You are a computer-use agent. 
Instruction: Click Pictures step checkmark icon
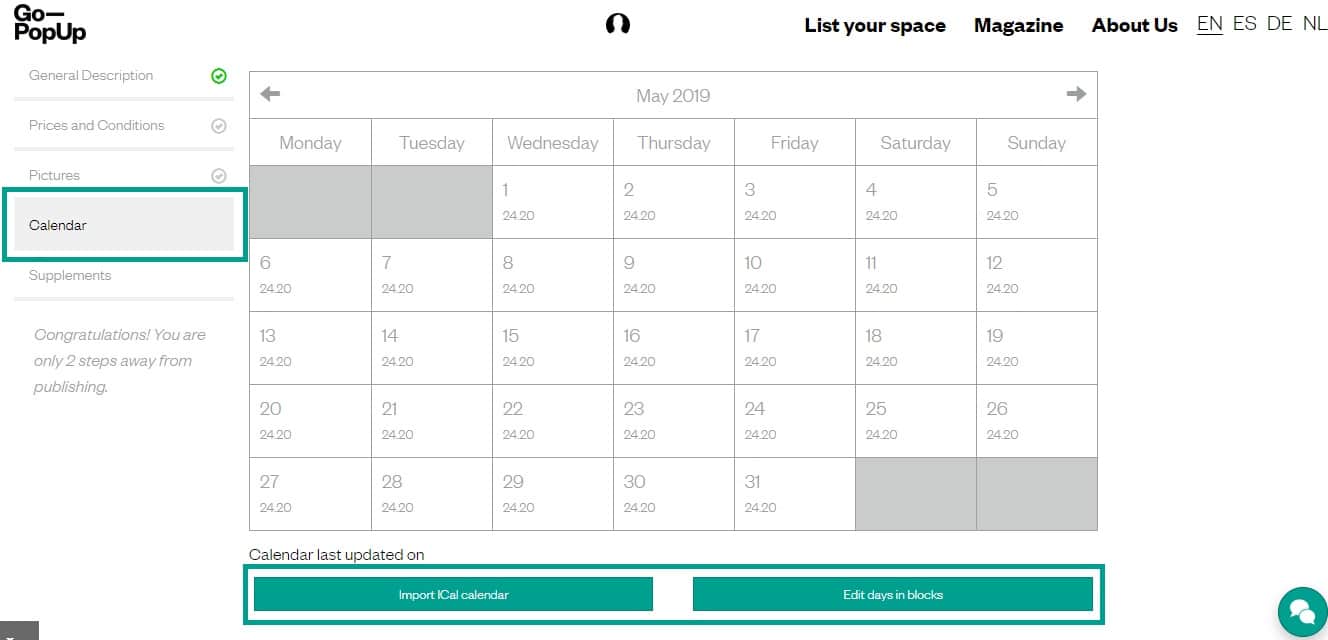pos(219,176)
